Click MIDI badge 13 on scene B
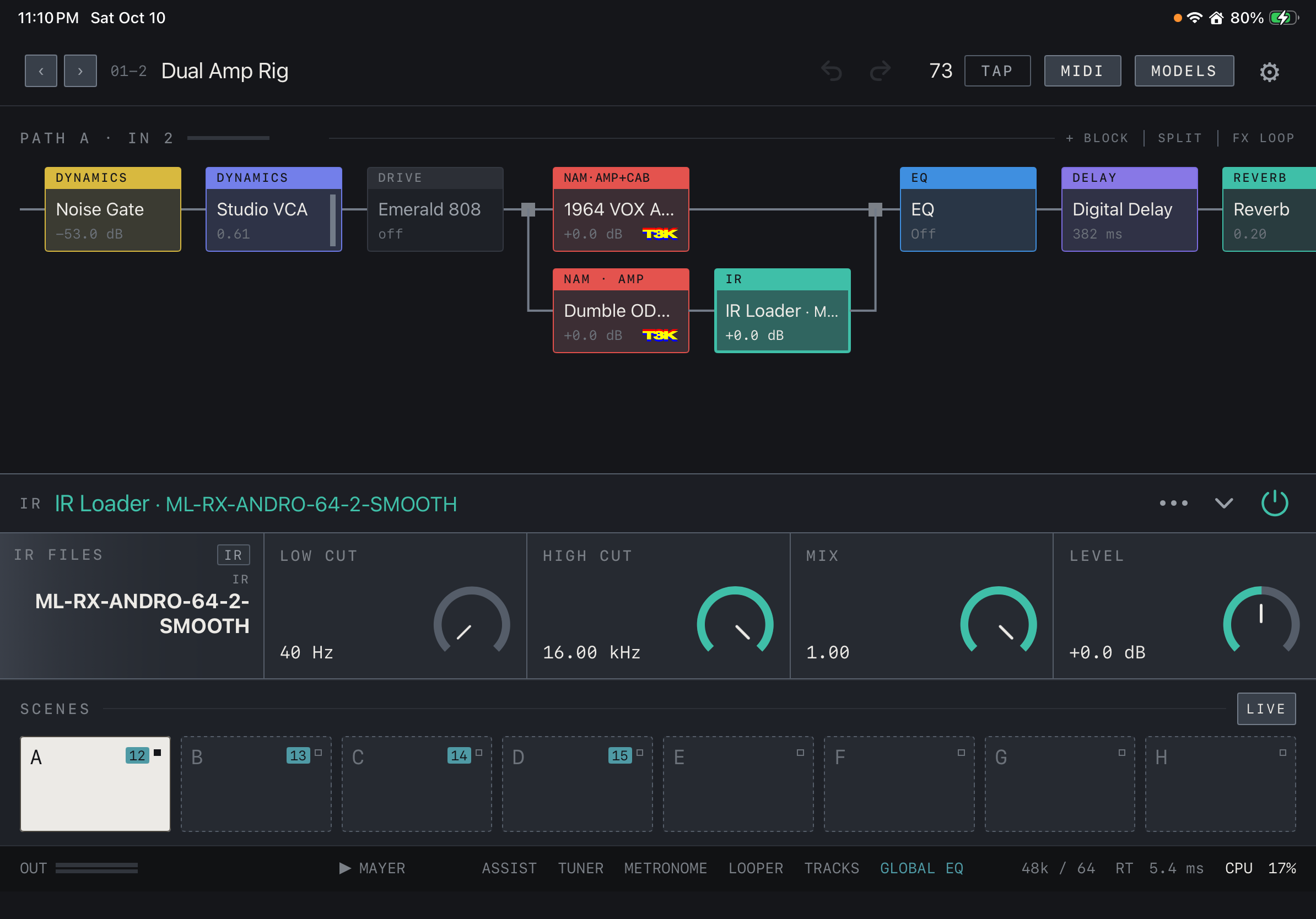 click(x=298, y=756)
